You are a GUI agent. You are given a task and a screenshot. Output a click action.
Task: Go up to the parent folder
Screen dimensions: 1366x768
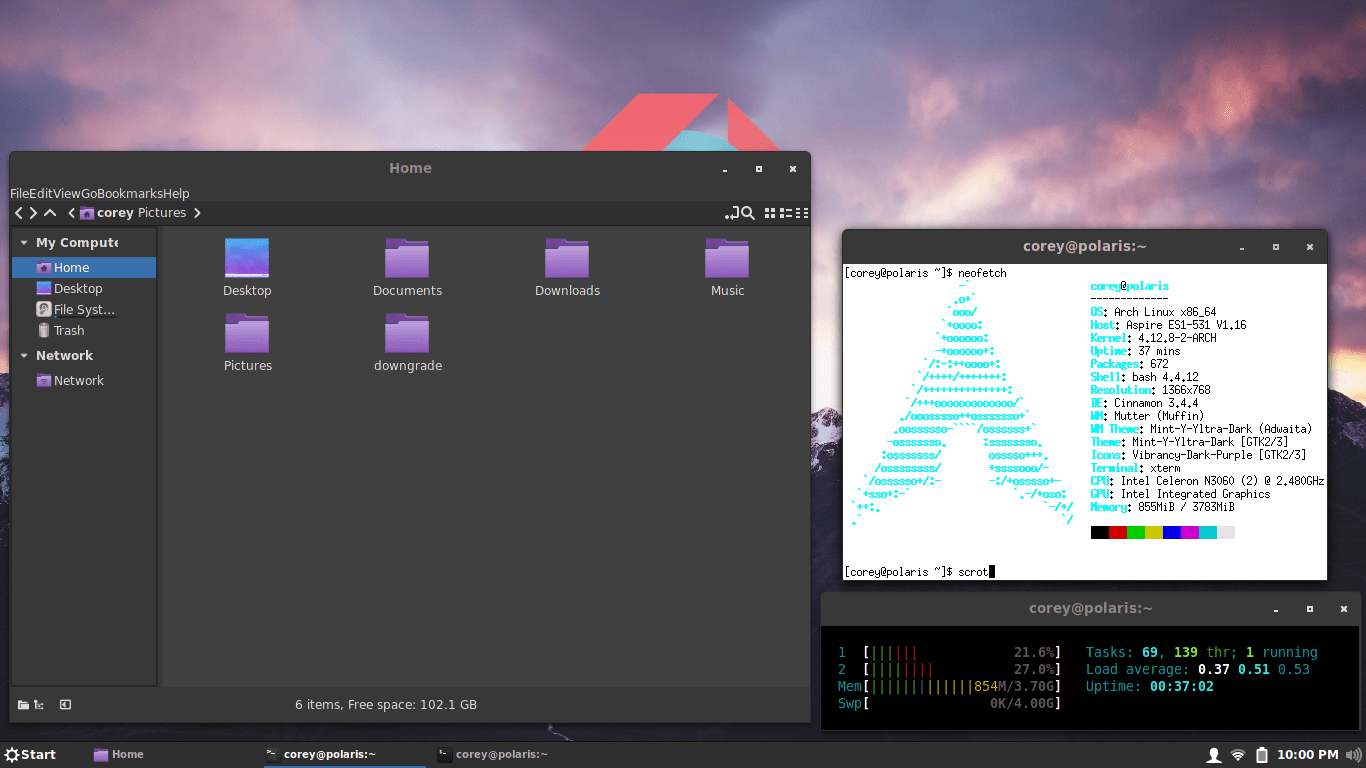50,213
